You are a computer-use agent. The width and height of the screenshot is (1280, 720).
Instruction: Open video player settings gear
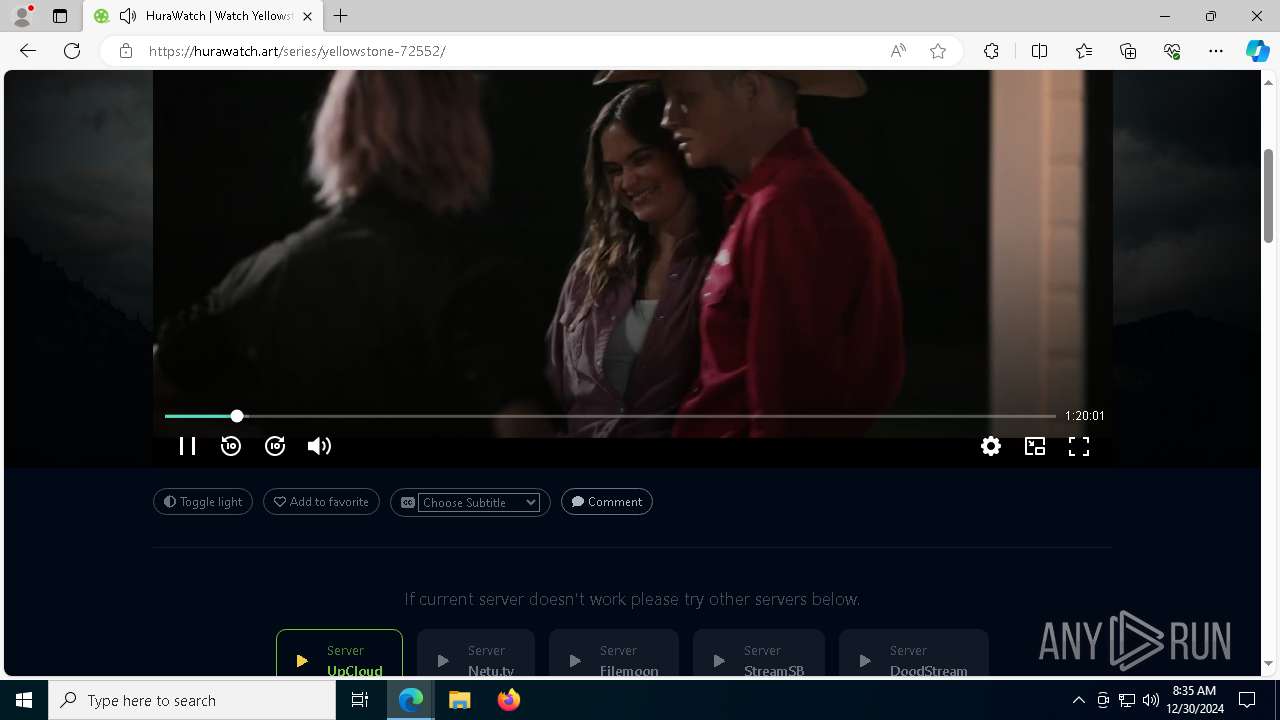[991, 446]
